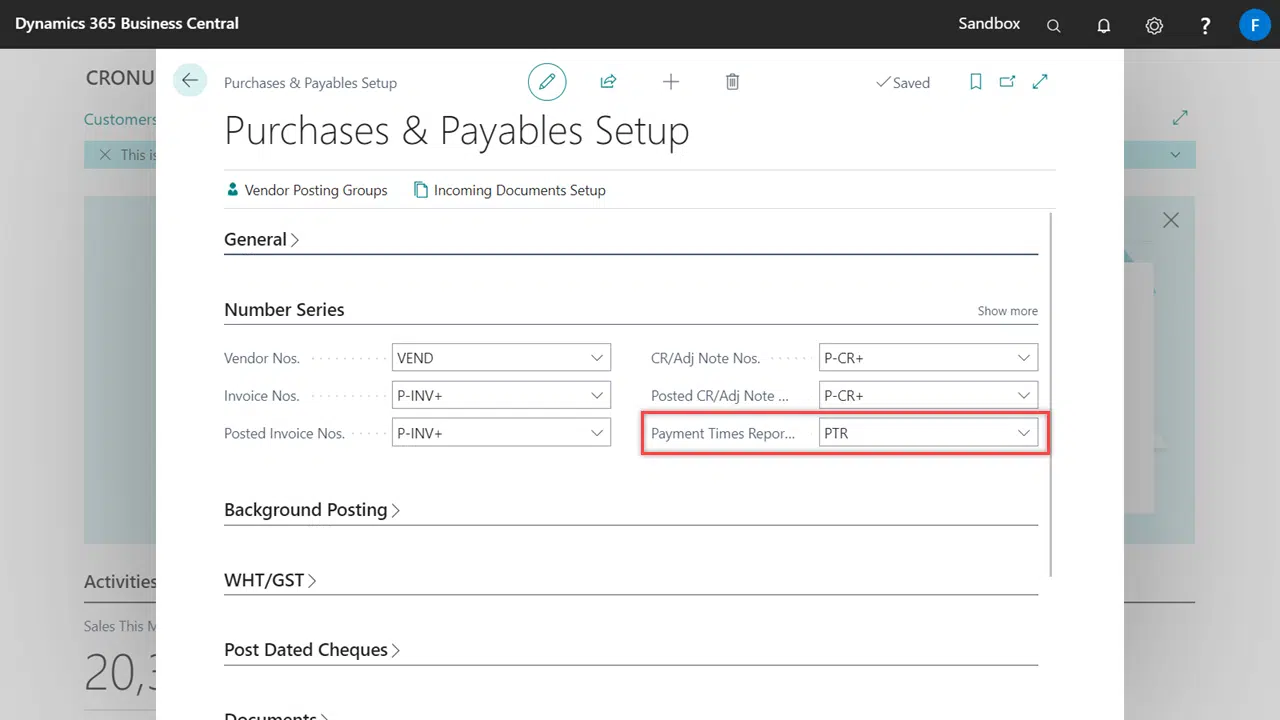Screen dimensions: 1280x720
Task: Click the bookmark icon
Action: pyautogui.click(x=976, y=82)
